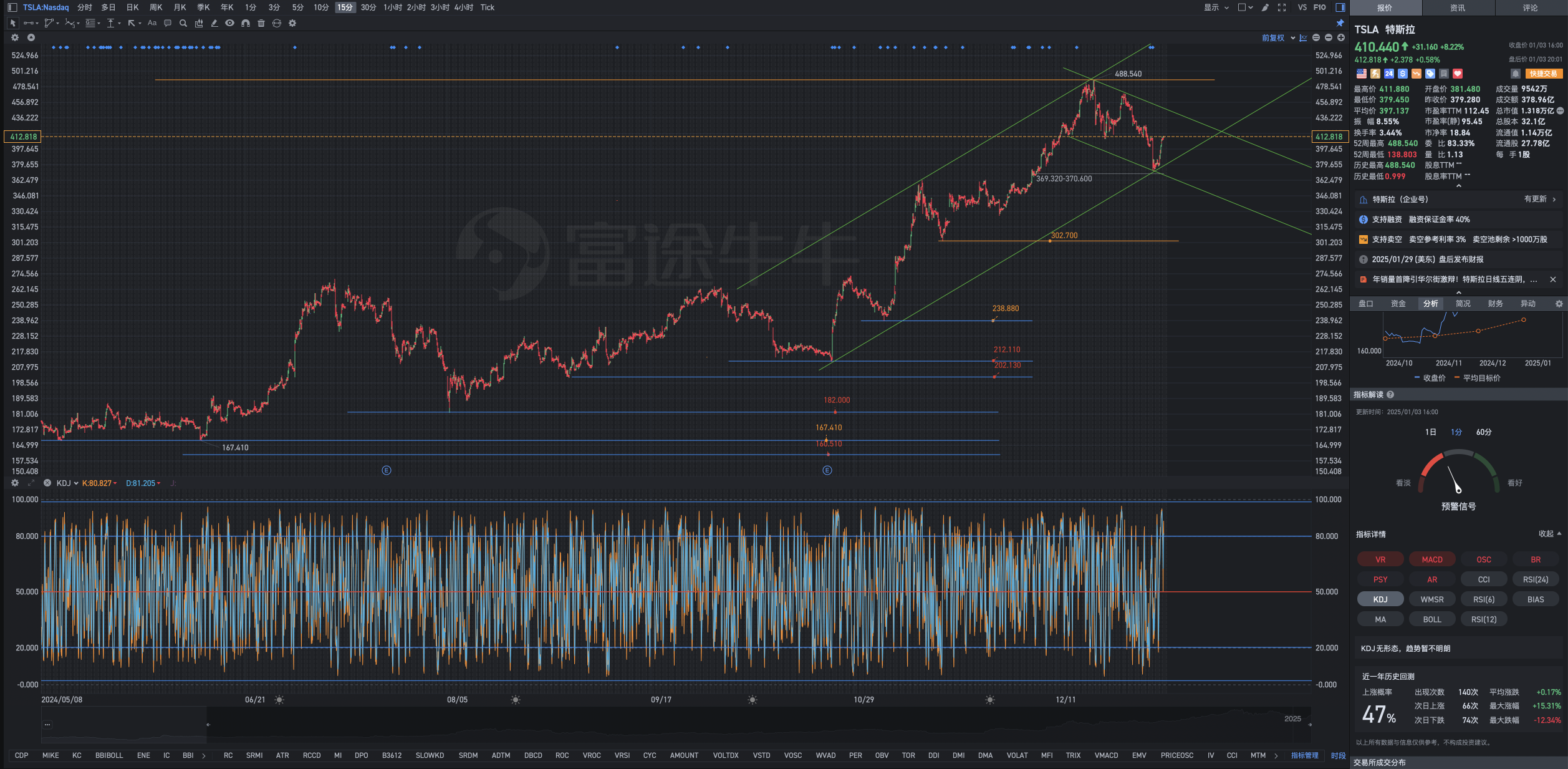
Task: Select the 60分 interpretation period
Action: 1484,432
